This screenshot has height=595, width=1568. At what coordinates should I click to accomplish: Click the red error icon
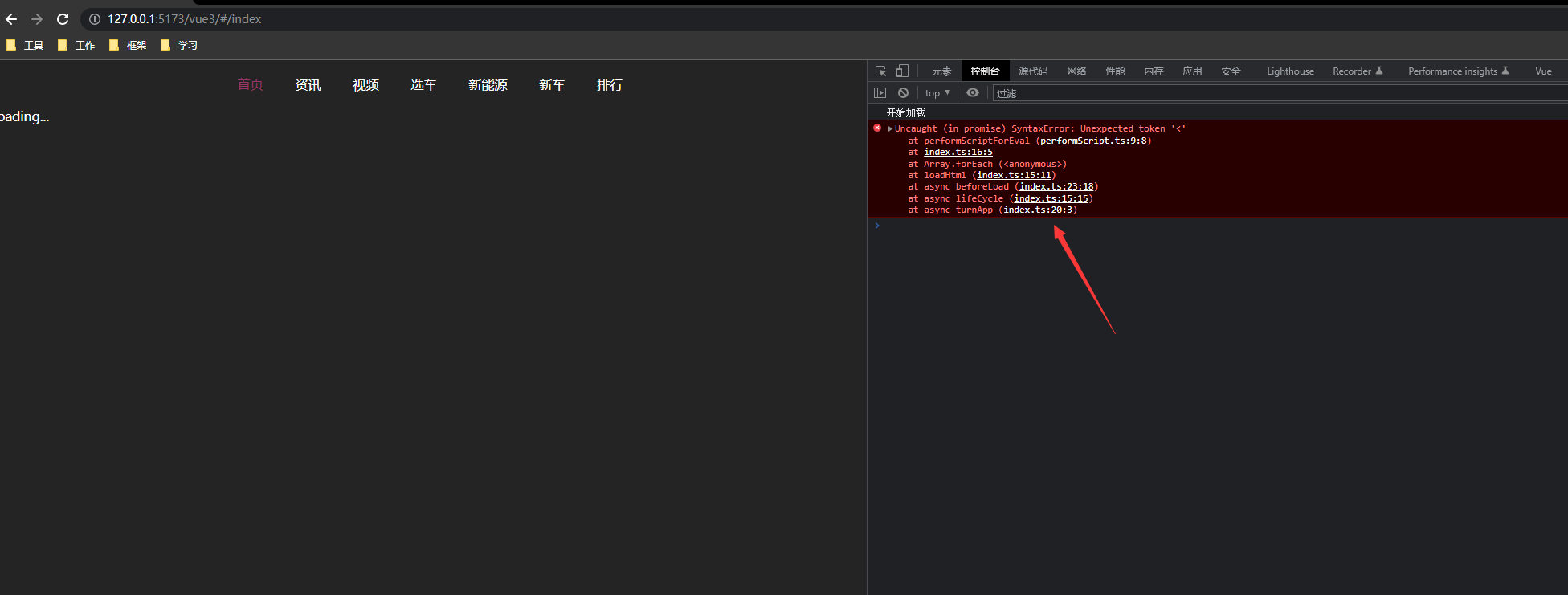(x=877, y=128)
